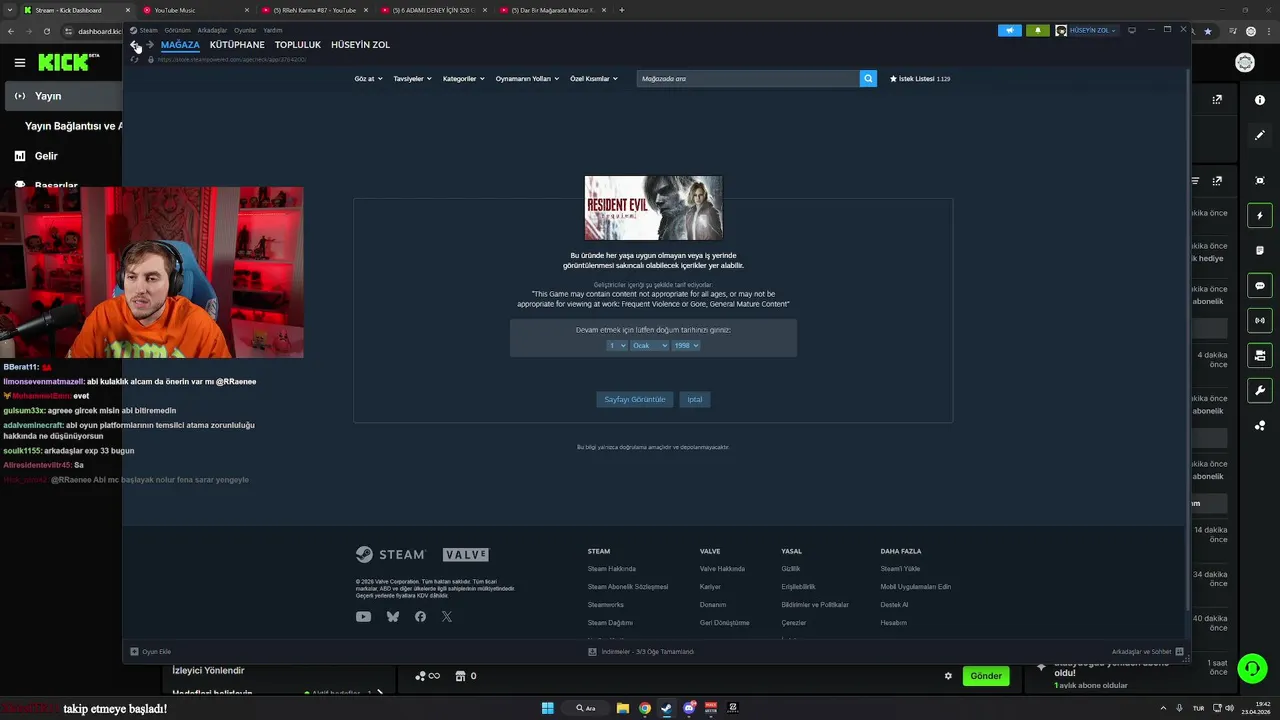Open Yardım menu in Steam
Screen dimensions: 1280x720
pyautogui.click(x=272, y=30)
